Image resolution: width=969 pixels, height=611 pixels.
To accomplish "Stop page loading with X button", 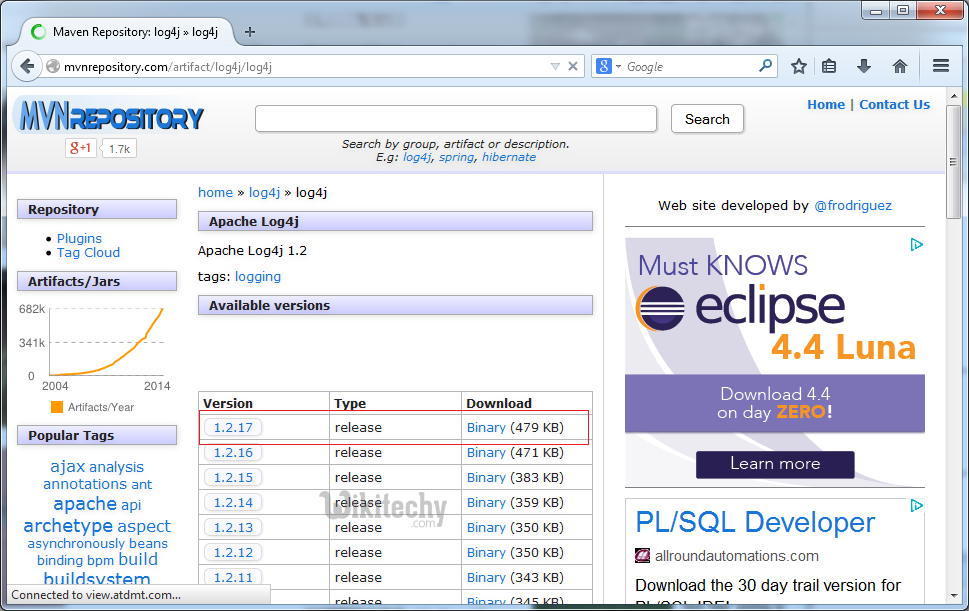I will (573, 67).
